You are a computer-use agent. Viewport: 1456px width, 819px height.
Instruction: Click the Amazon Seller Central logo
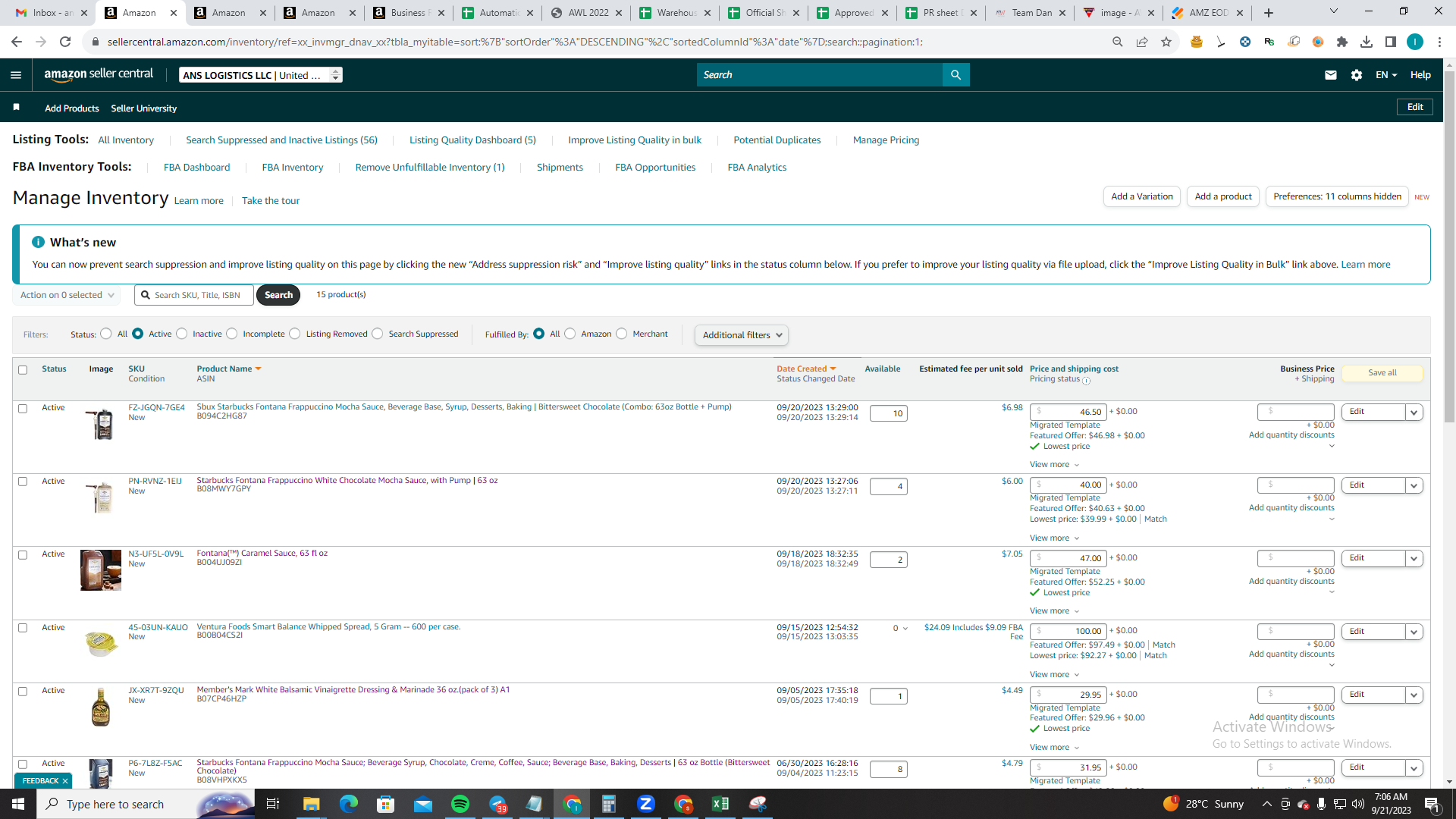click(x=99, y=74)
